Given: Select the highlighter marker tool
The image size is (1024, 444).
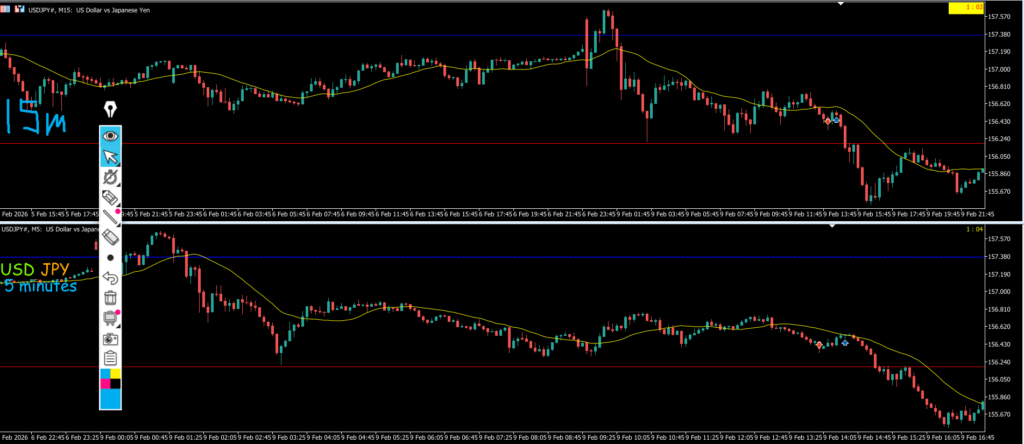Looking at the screenshot, I should pos(110,196).
